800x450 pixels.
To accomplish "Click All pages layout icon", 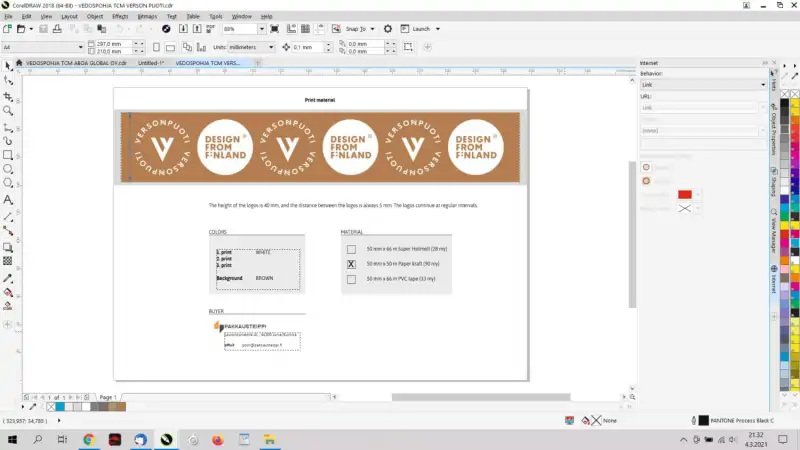I will 187,47.
